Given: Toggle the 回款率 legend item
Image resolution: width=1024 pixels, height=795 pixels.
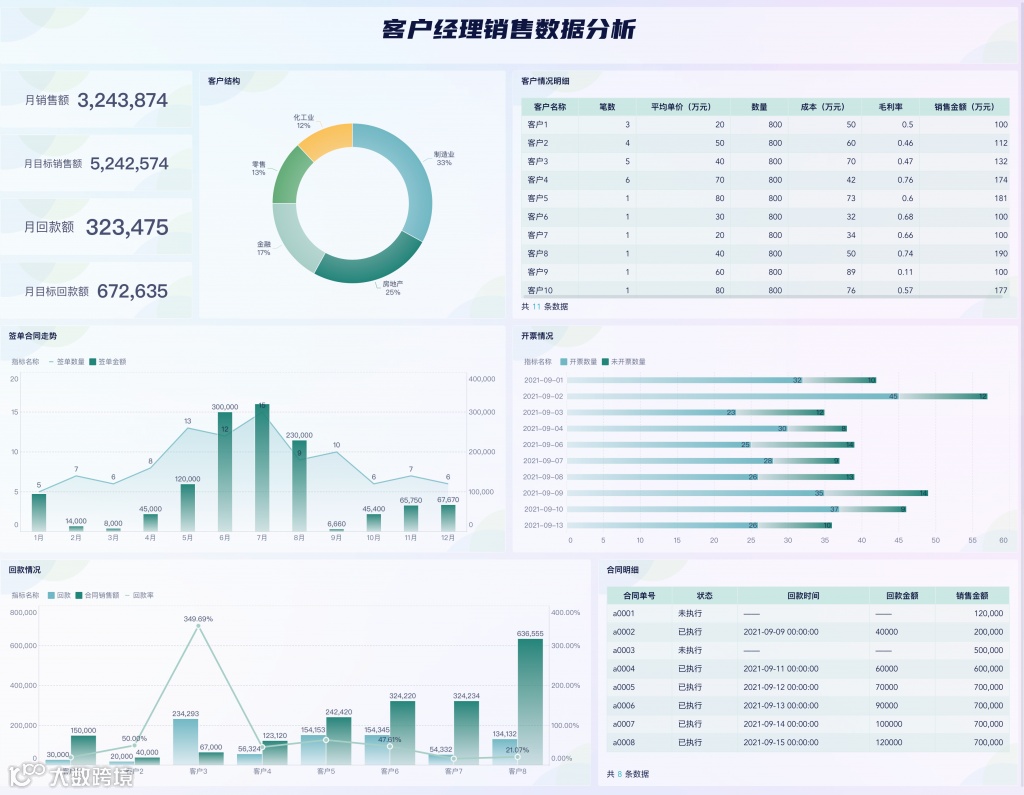Looking at the screenshot, I should pos(139,595).
